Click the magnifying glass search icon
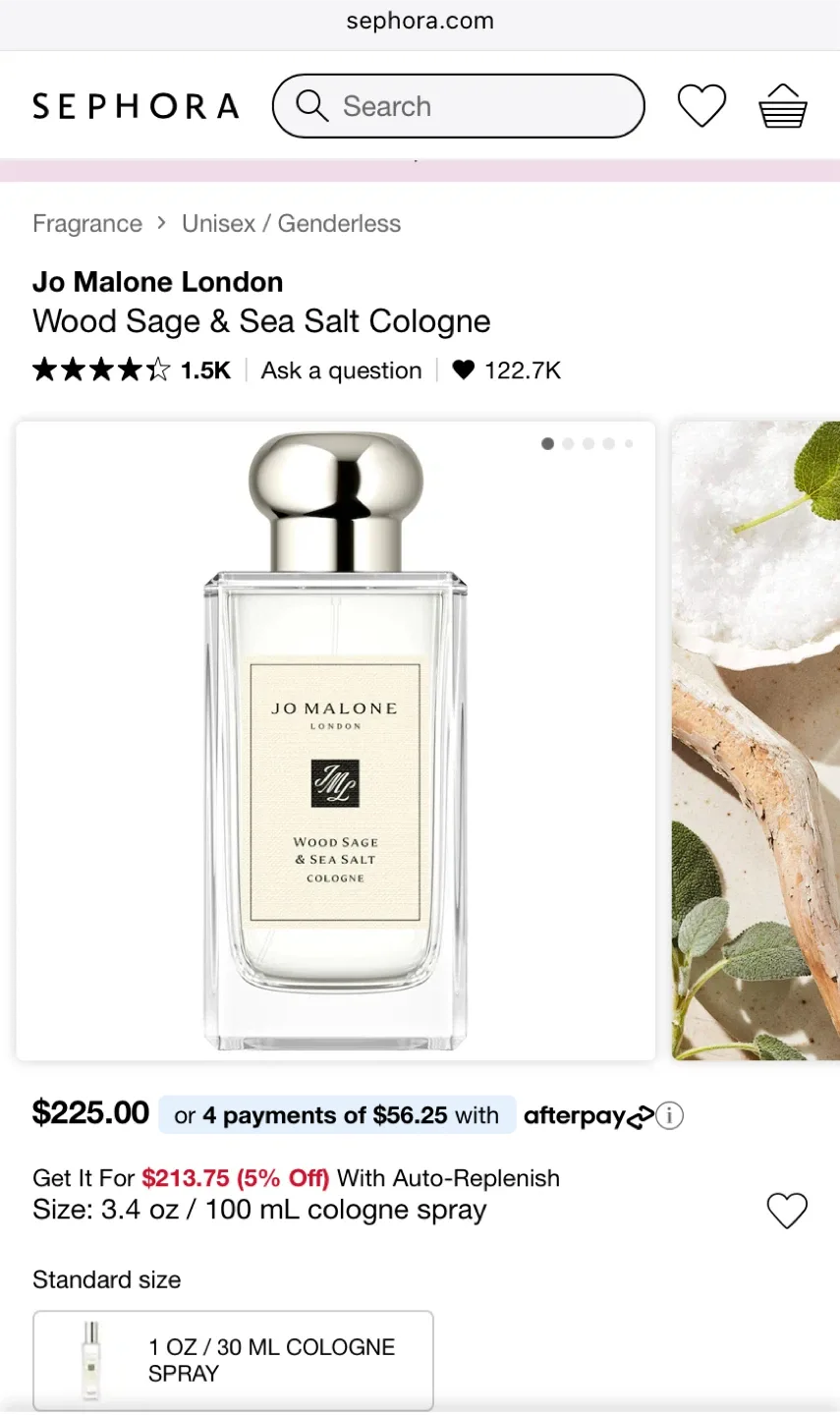The height and width of the screenshot is (1415, 840). coord(311,106)
